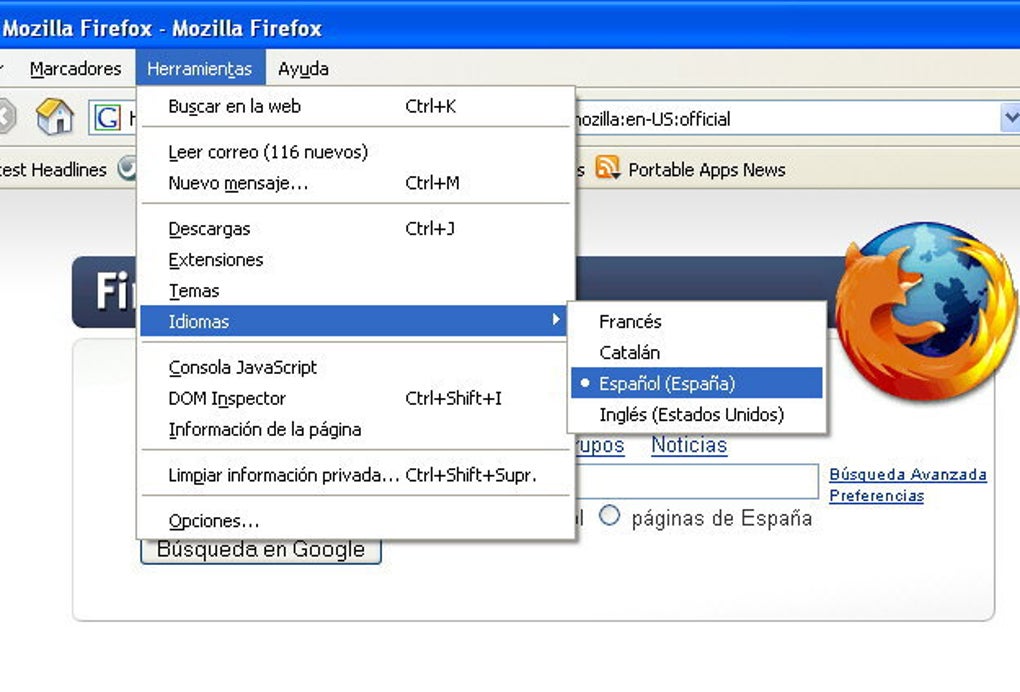Switch language to Catalán

tap(697, 353)
